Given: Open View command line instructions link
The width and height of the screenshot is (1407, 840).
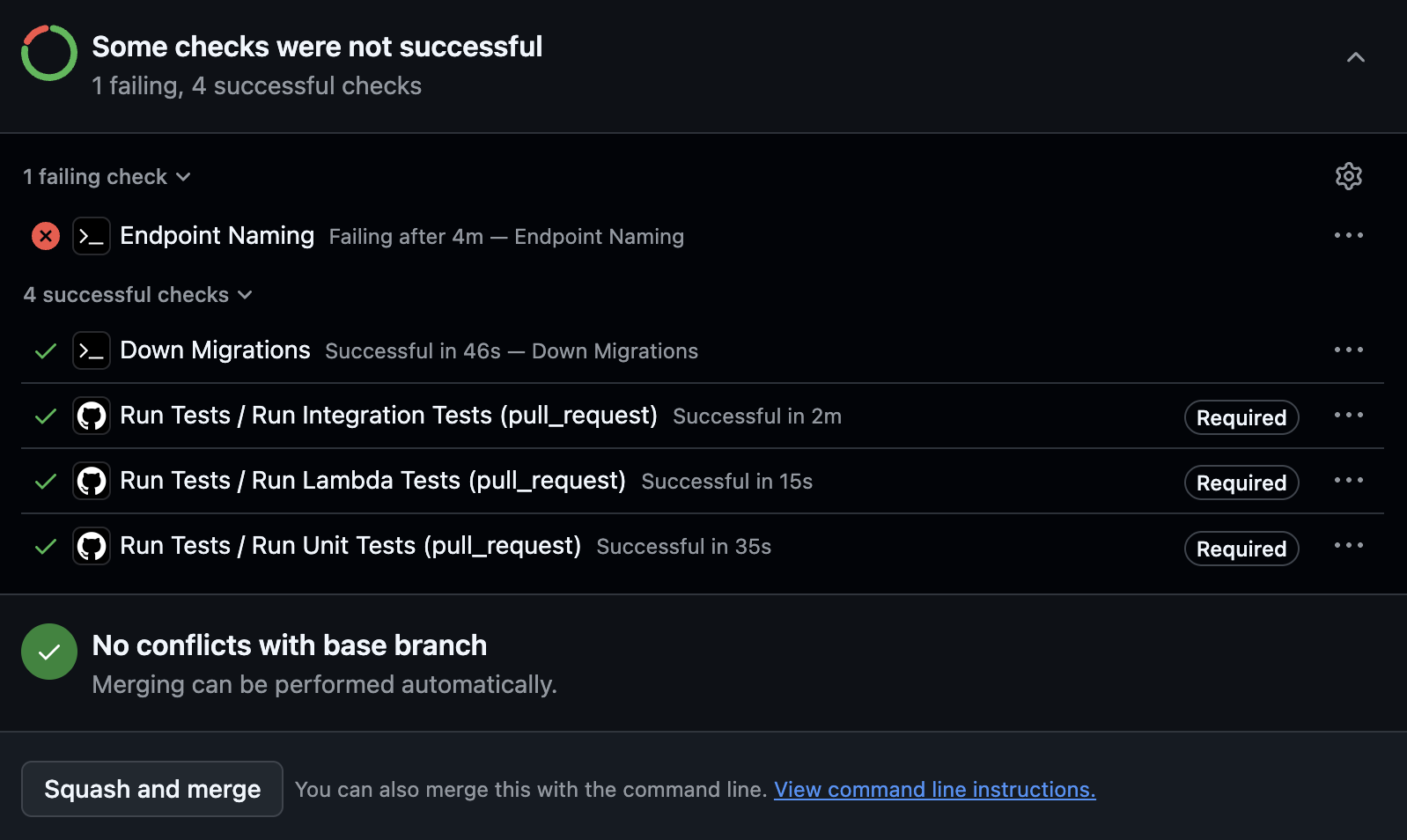Looking at the screenshot, I should [934, 790].
